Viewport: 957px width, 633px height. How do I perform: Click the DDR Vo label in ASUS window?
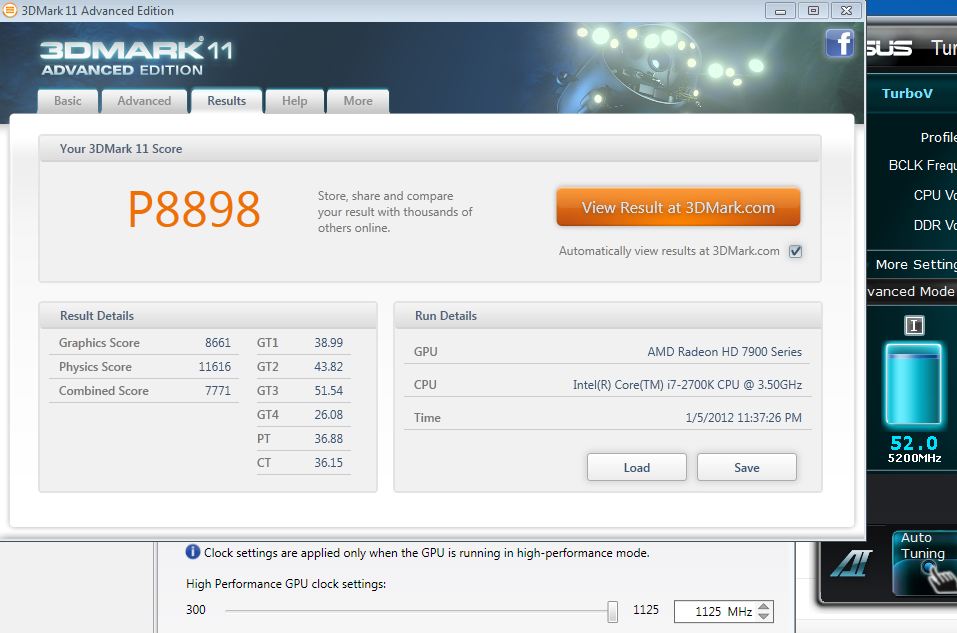pos(934,225)
